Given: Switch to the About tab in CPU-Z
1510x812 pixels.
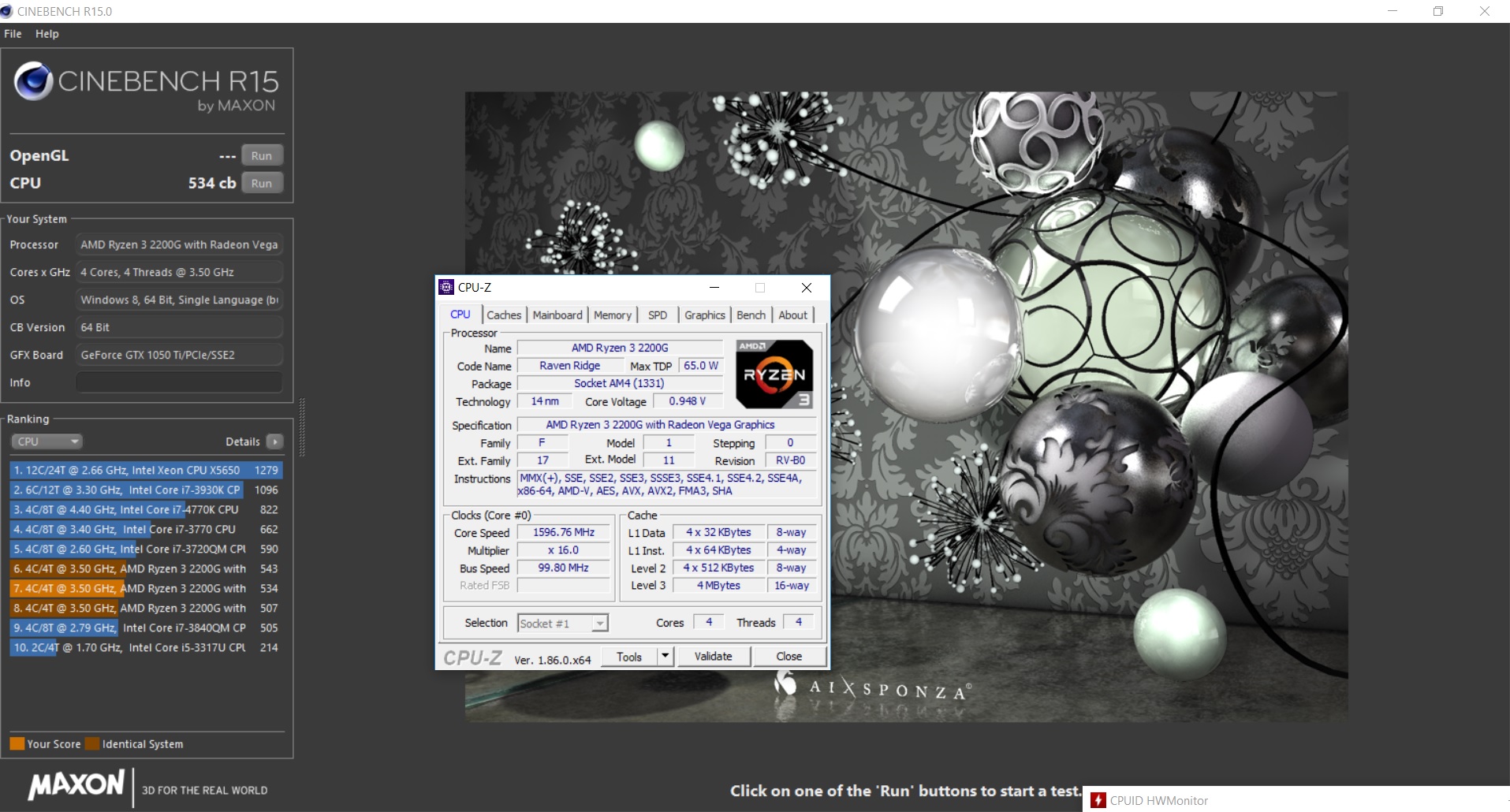Looking at the screenshot, I should pos(793,315).
